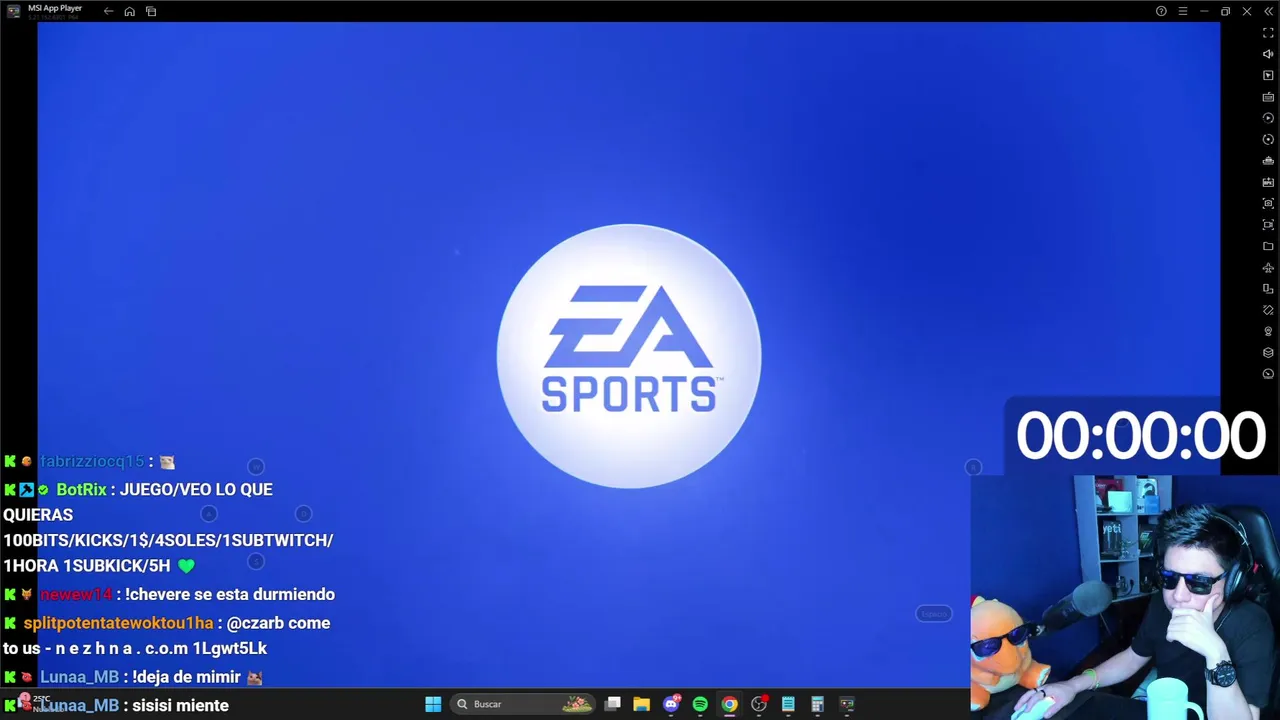Click the MSI App Player taskbar icon
The image size is (1280, 720).
[x=847, y=704]
